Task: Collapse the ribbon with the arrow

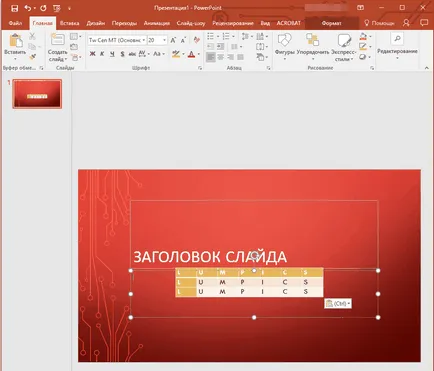Action: (x=427, y=68)
